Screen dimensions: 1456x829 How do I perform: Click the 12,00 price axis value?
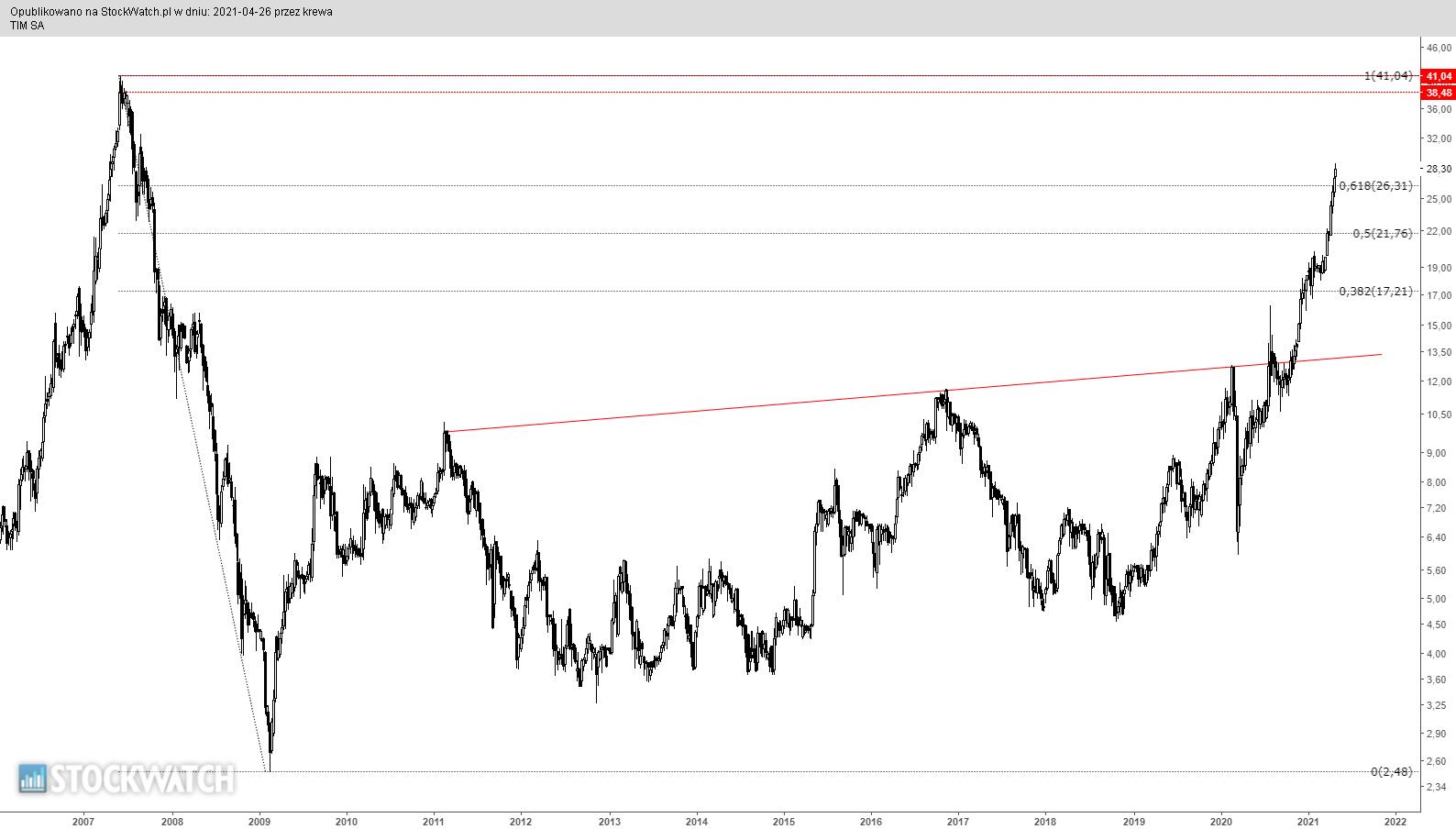pos(1439,381)
